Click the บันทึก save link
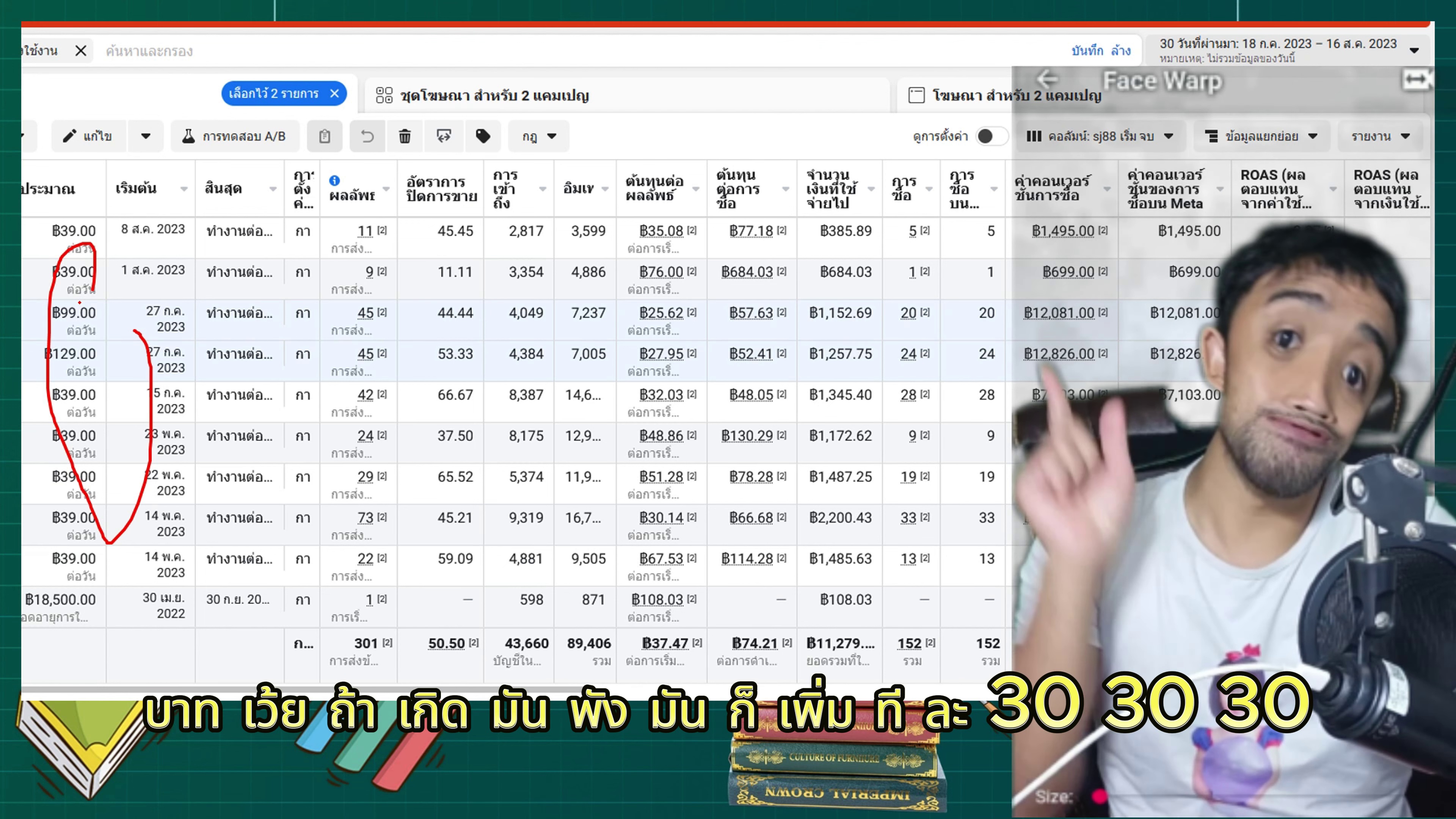Viewport: 1456px width, 819px height. 1087,51
